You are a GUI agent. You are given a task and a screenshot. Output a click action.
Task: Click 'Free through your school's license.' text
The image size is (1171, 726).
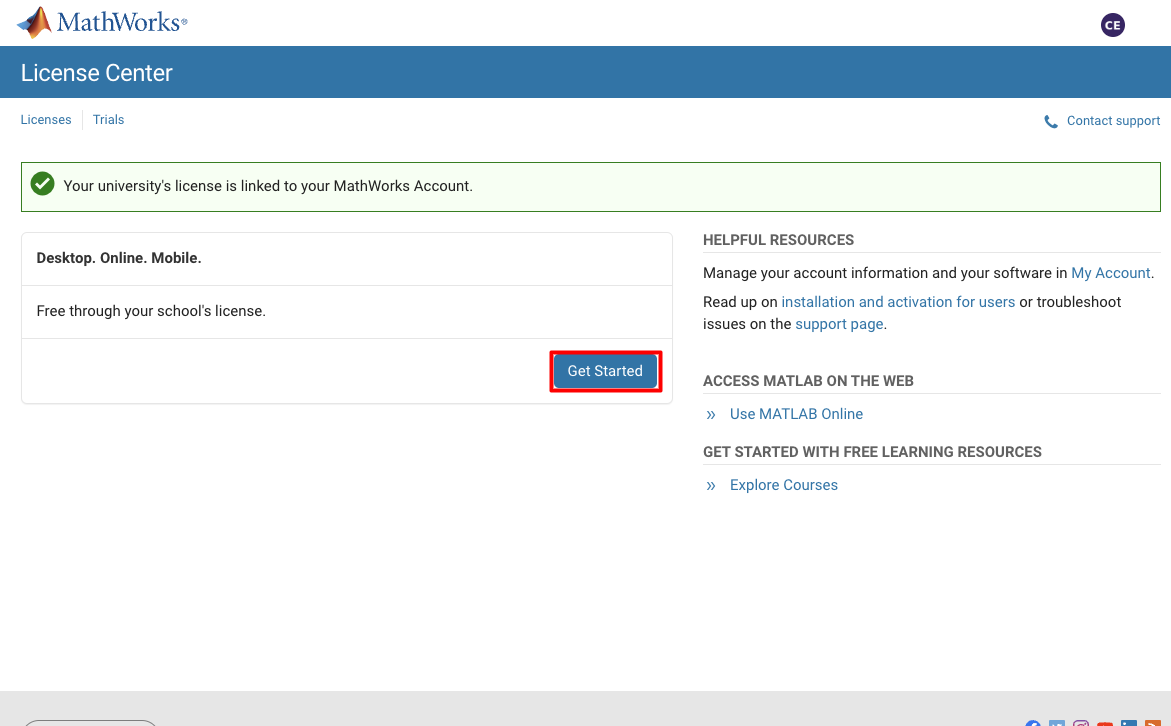[151, 311]
